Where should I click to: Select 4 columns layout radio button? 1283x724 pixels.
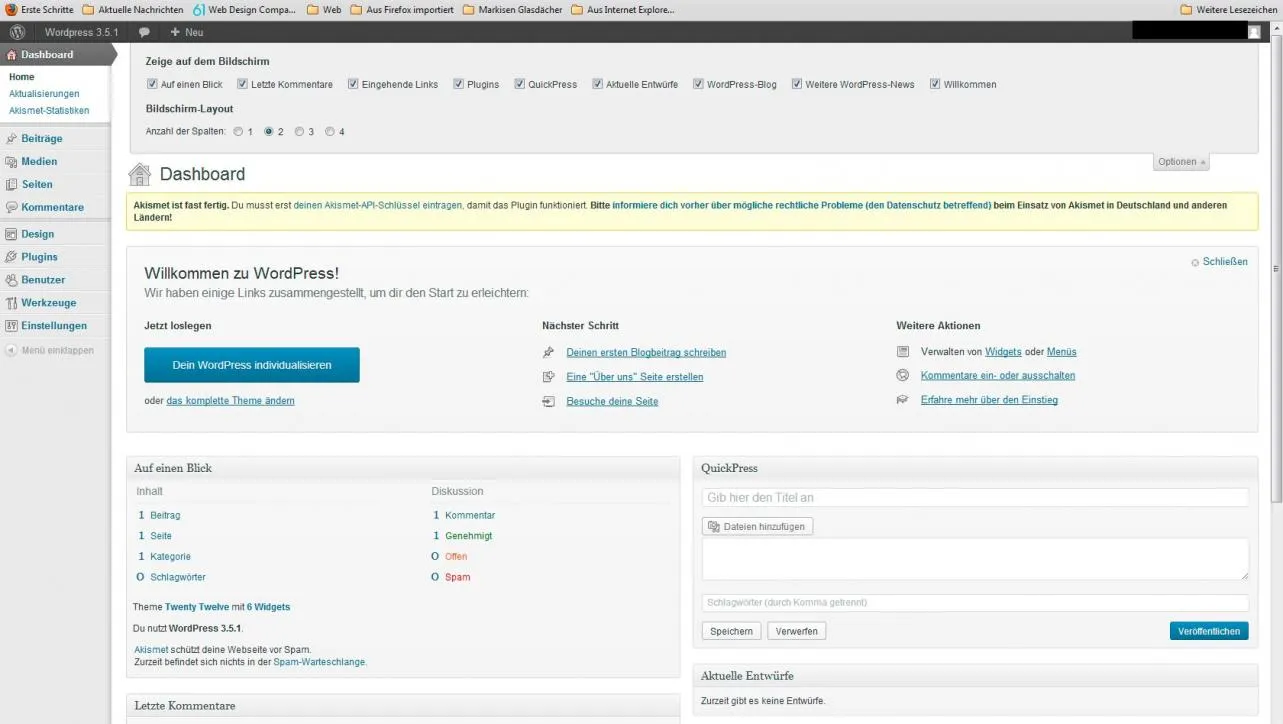(330, 131)
